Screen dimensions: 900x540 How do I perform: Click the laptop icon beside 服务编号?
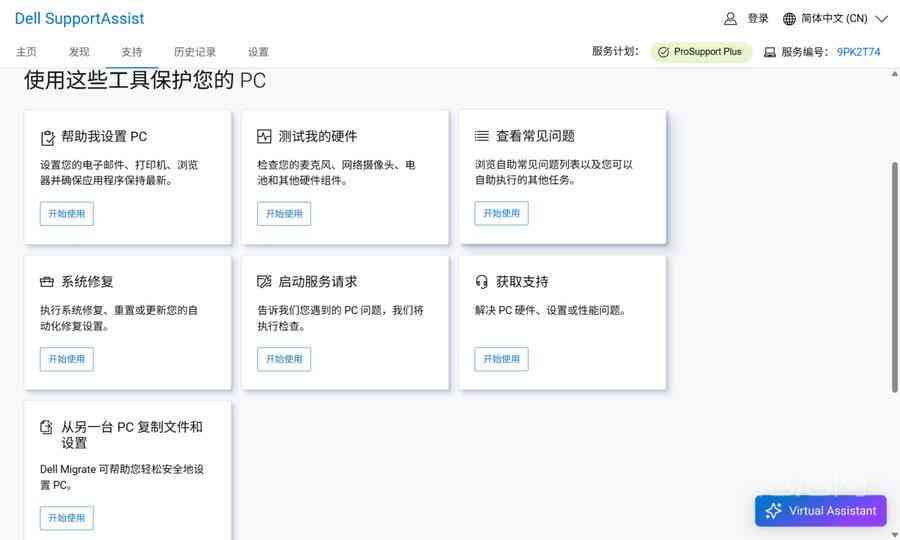[x=770, y=52]
